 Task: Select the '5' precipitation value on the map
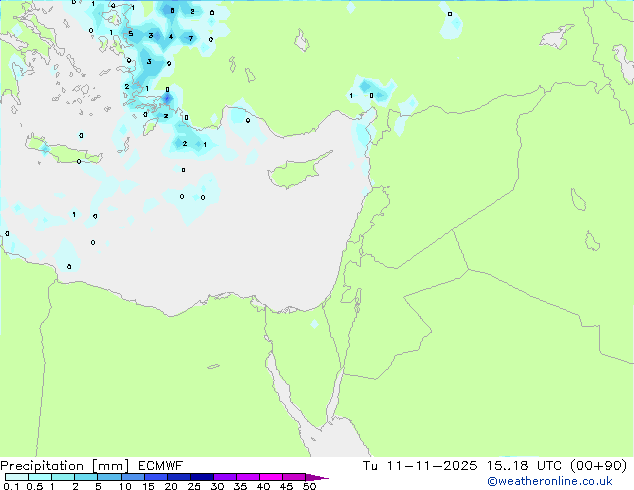131,34
